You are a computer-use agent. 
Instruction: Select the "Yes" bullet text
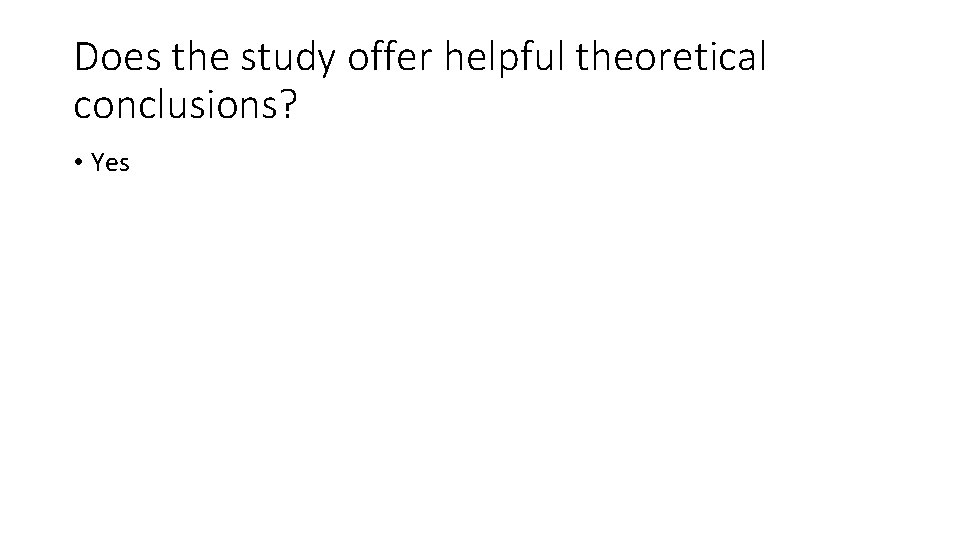coord(110,163)
